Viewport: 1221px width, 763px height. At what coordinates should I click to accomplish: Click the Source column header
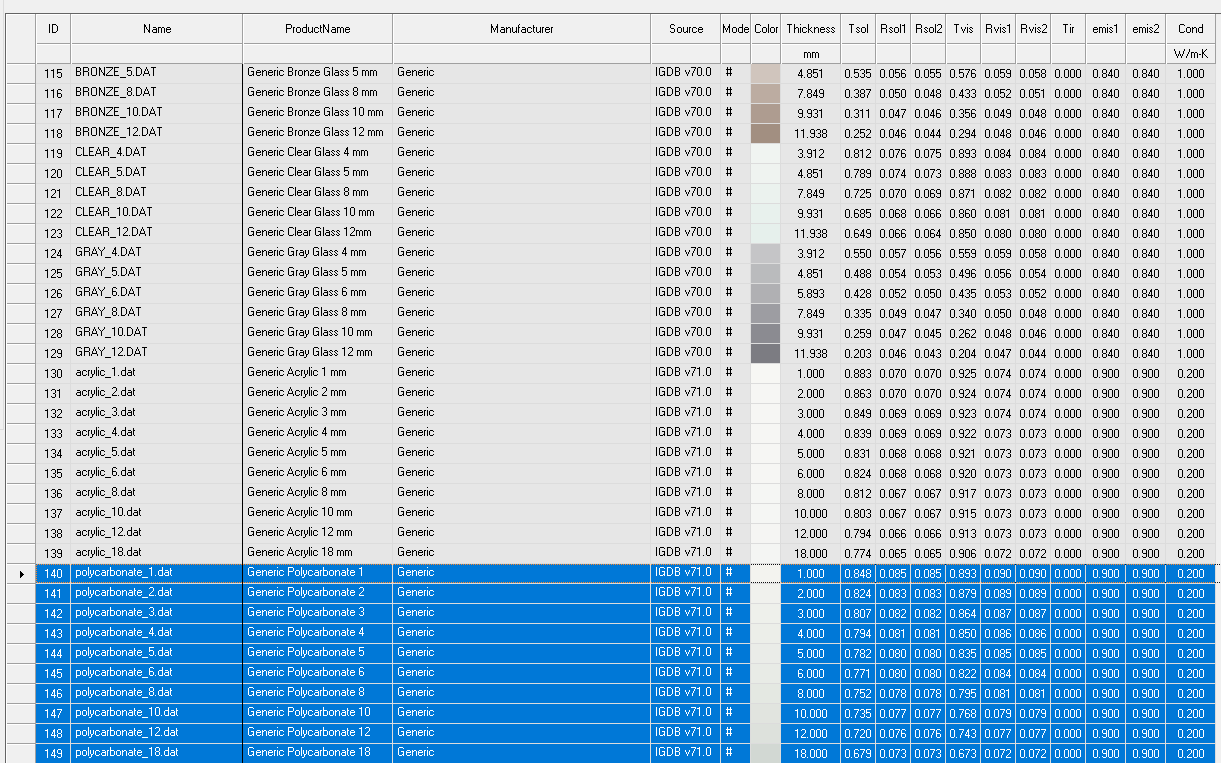pos(686,29)
